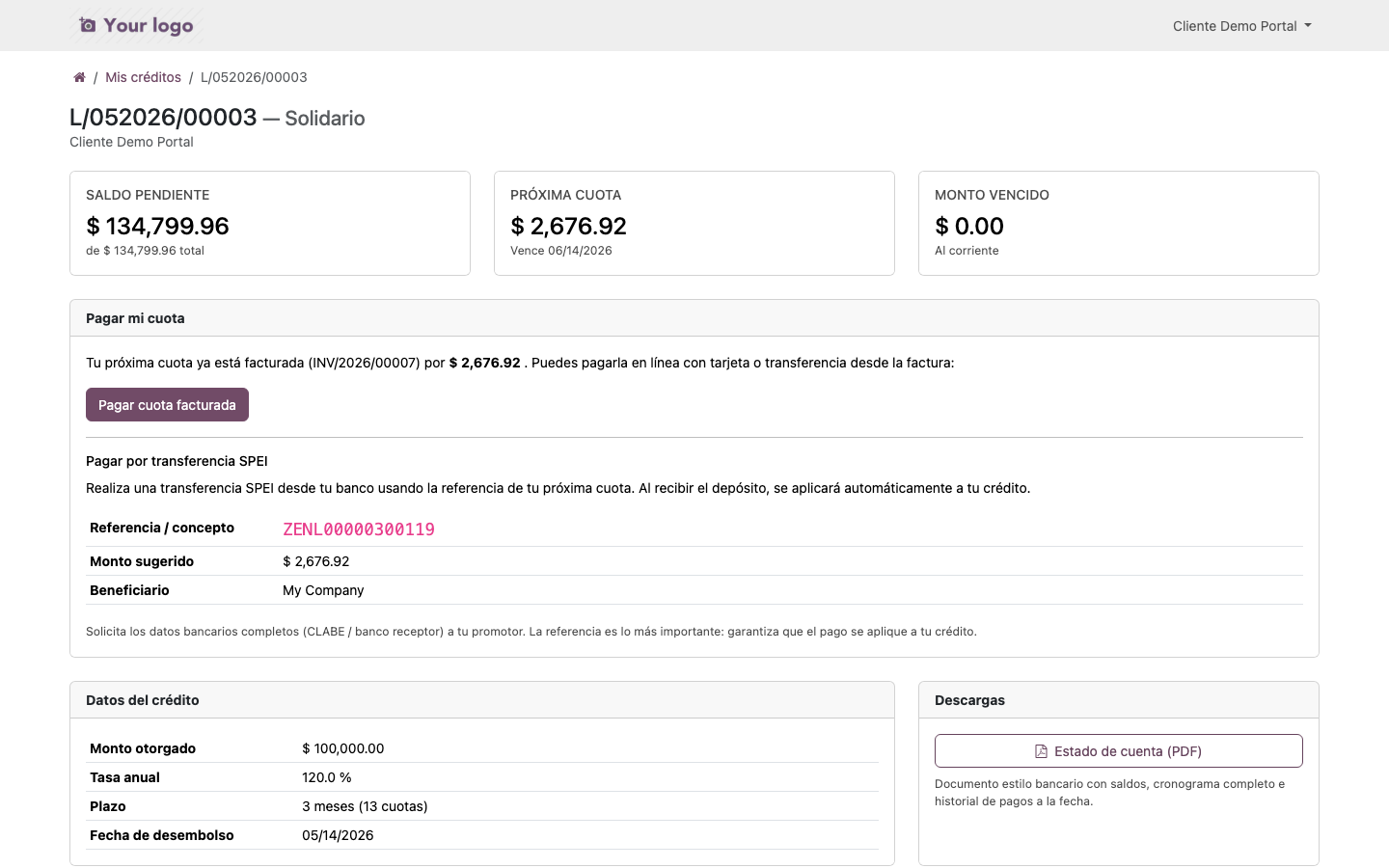Click the Descargas panel header
Image resolution: width=1389 pixels, height=868 pixels.
point(1119,700)
